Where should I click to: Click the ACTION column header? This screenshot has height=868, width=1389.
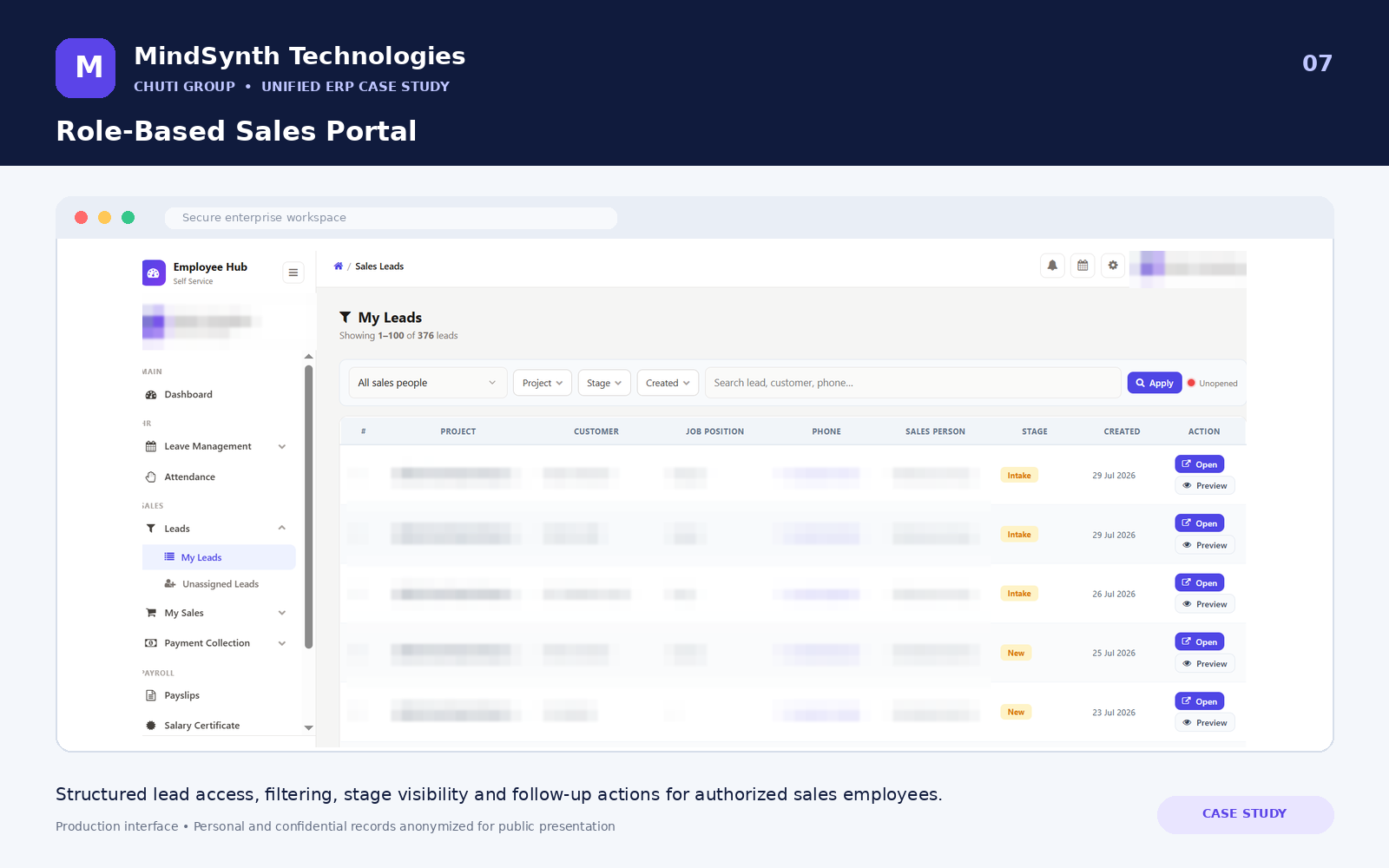click(1204, 431)
